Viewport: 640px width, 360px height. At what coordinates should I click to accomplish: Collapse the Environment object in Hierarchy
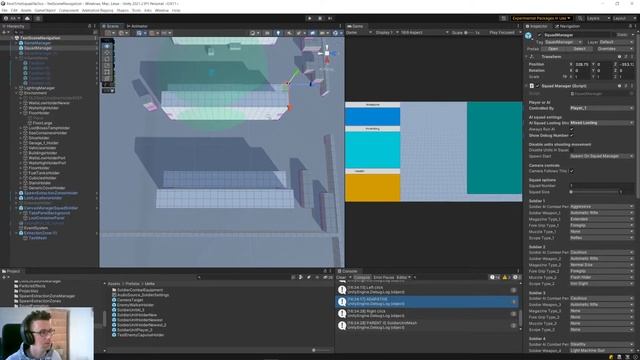tap(17, 93)
